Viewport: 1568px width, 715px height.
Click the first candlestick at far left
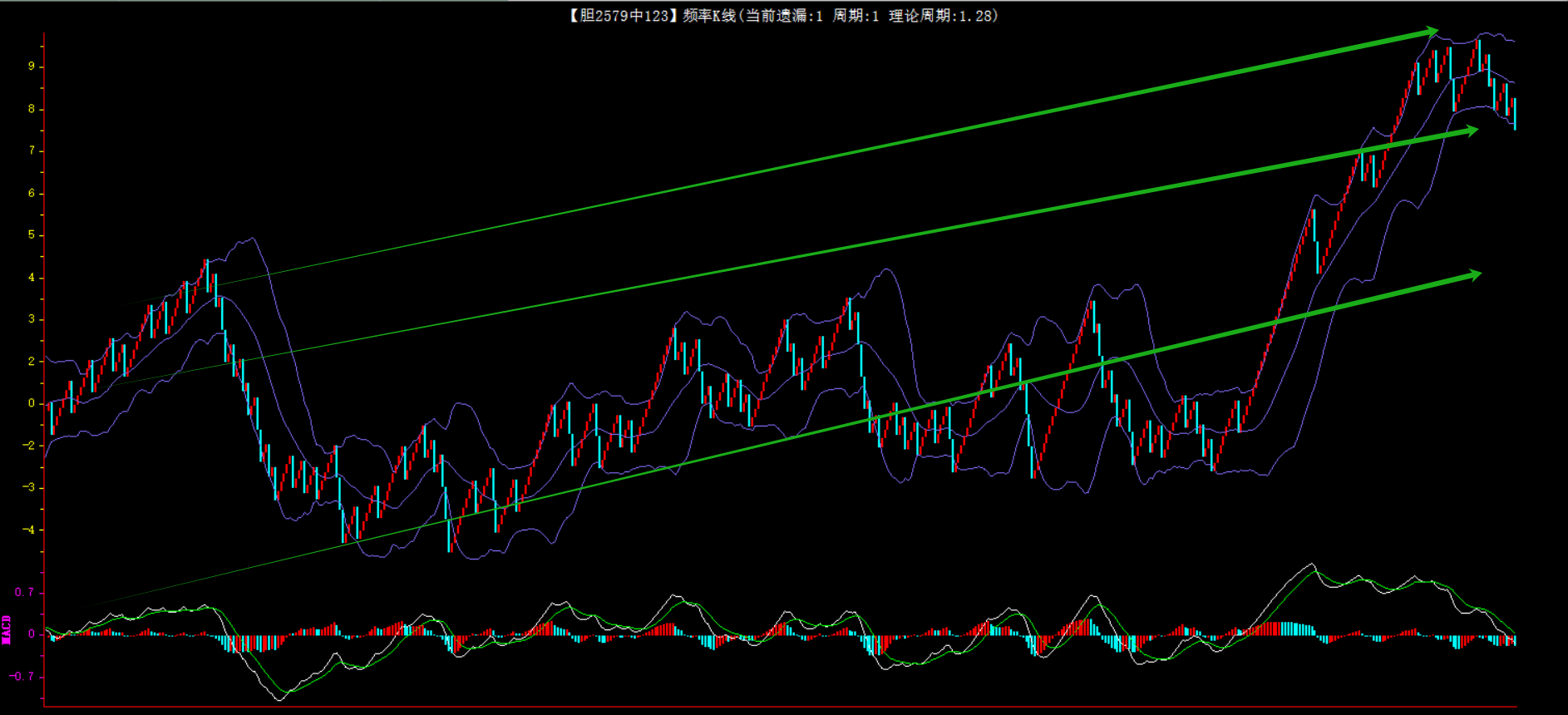coord(52,417)
